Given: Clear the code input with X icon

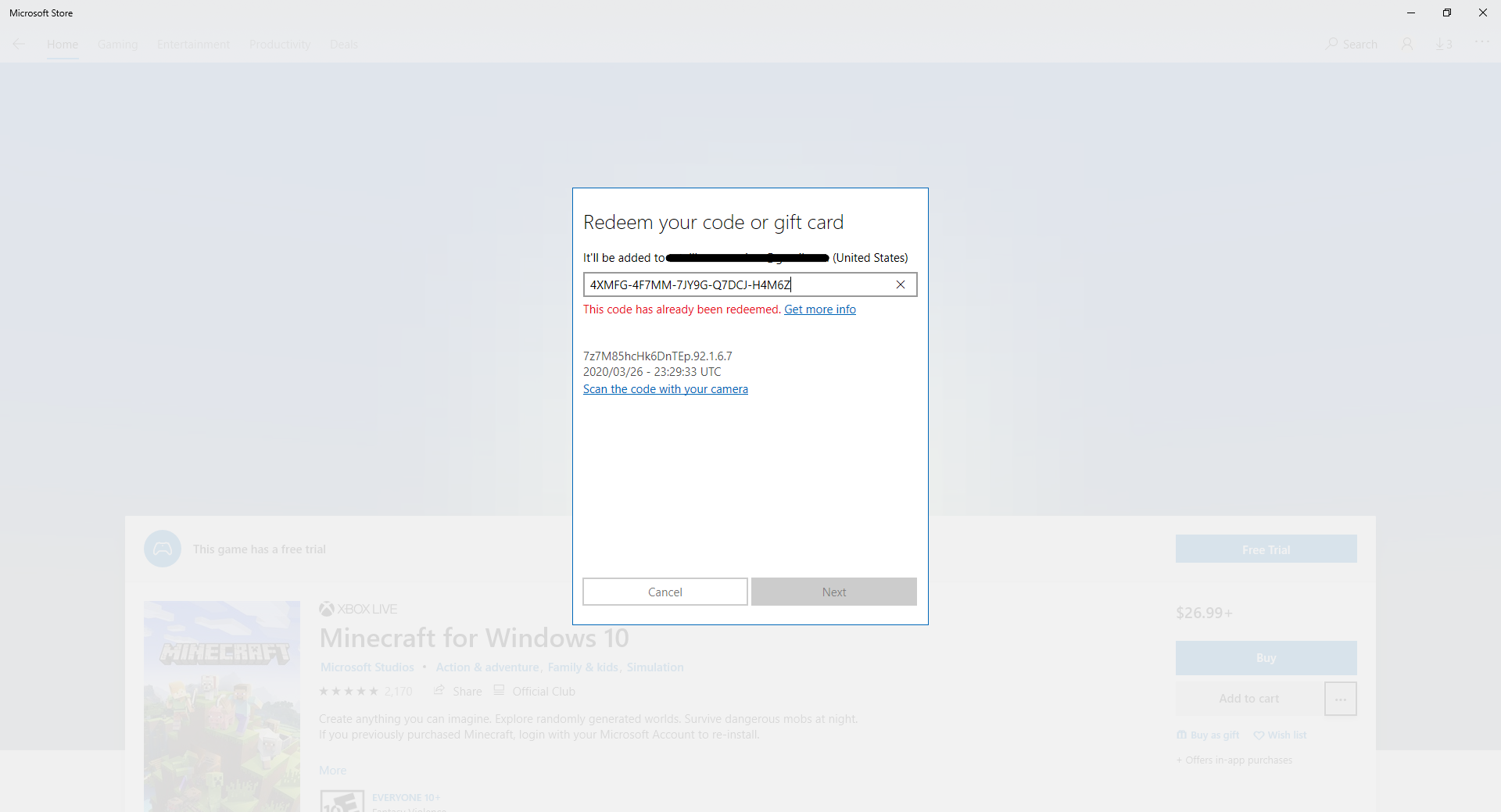Looking at the screenshot, I should pyautogui.click(x=901, y=284).
